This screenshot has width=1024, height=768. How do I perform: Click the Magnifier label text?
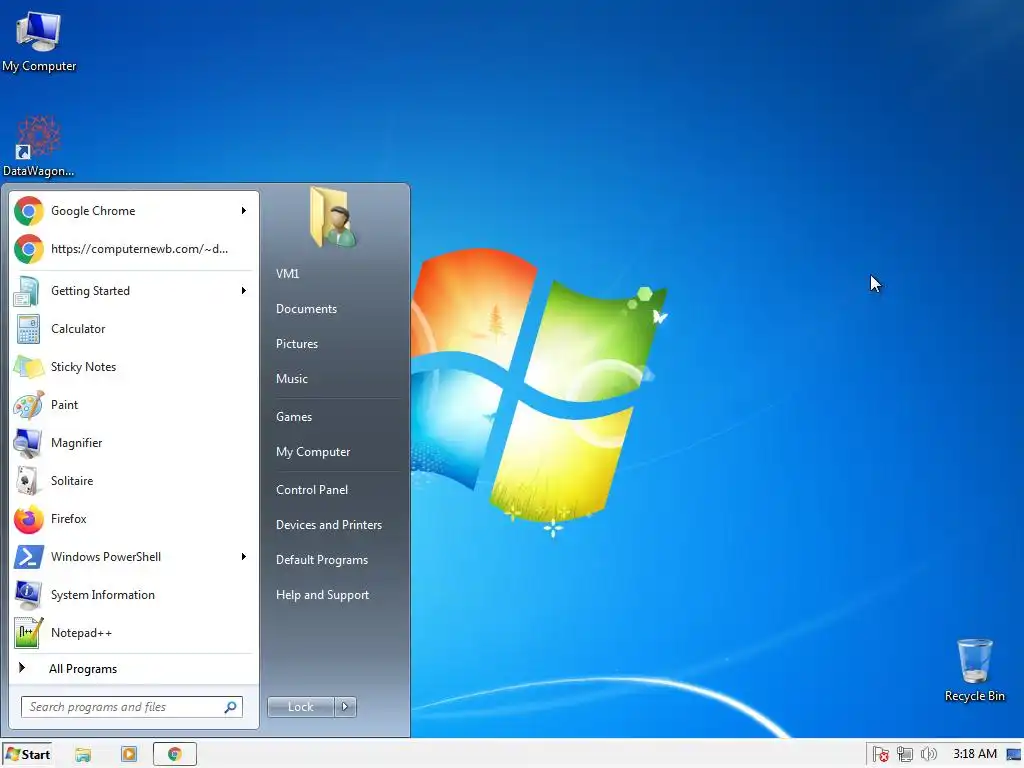[76, 443]
